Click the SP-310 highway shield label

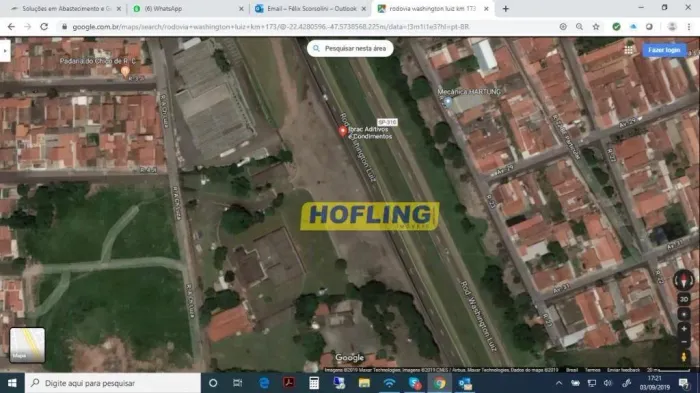(x=387, y=122)
